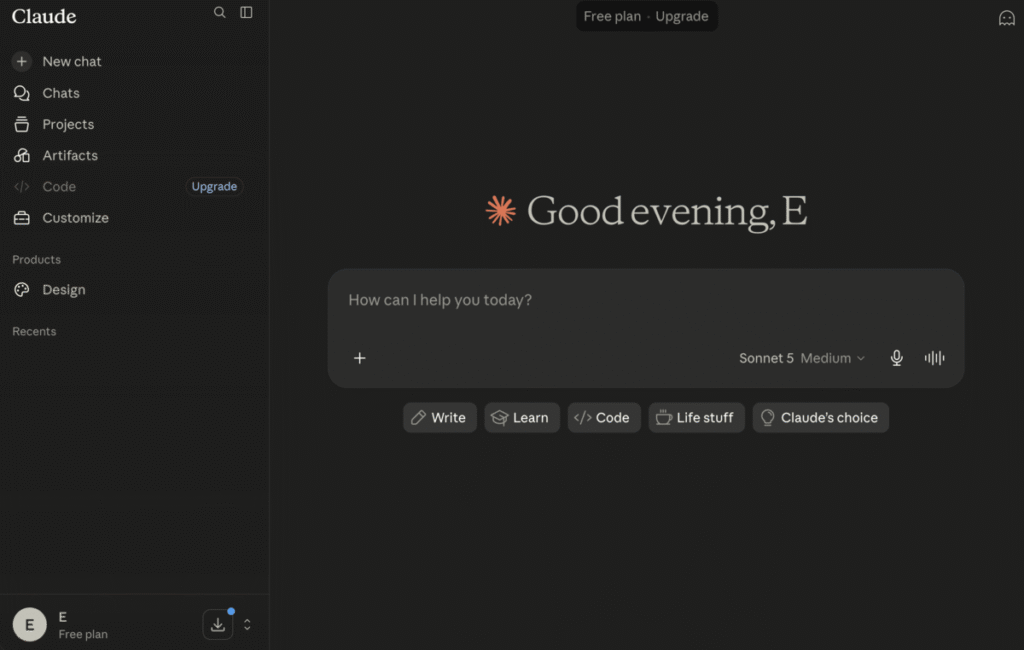
Task: Click the download app icon
Action: point(217,625)
